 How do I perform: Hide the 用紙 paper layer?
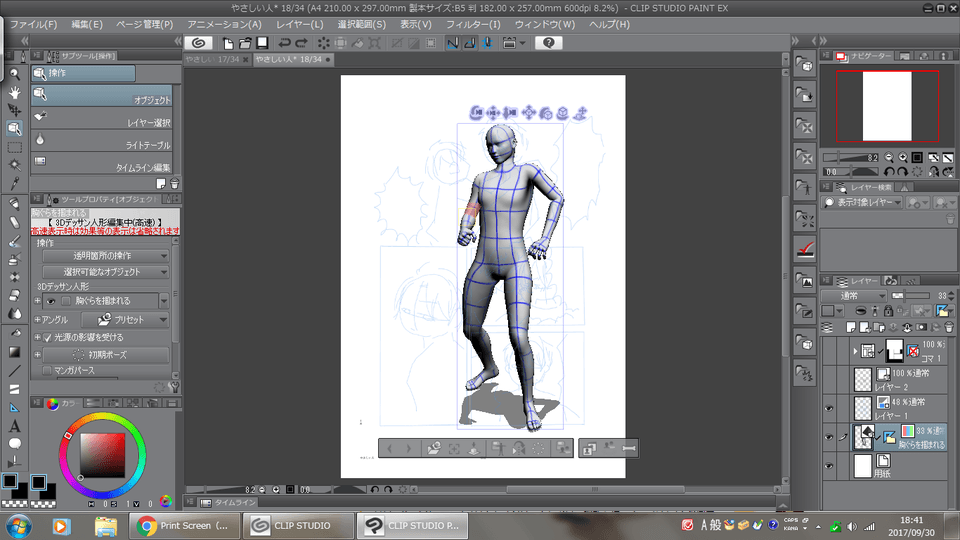[830, 466]
